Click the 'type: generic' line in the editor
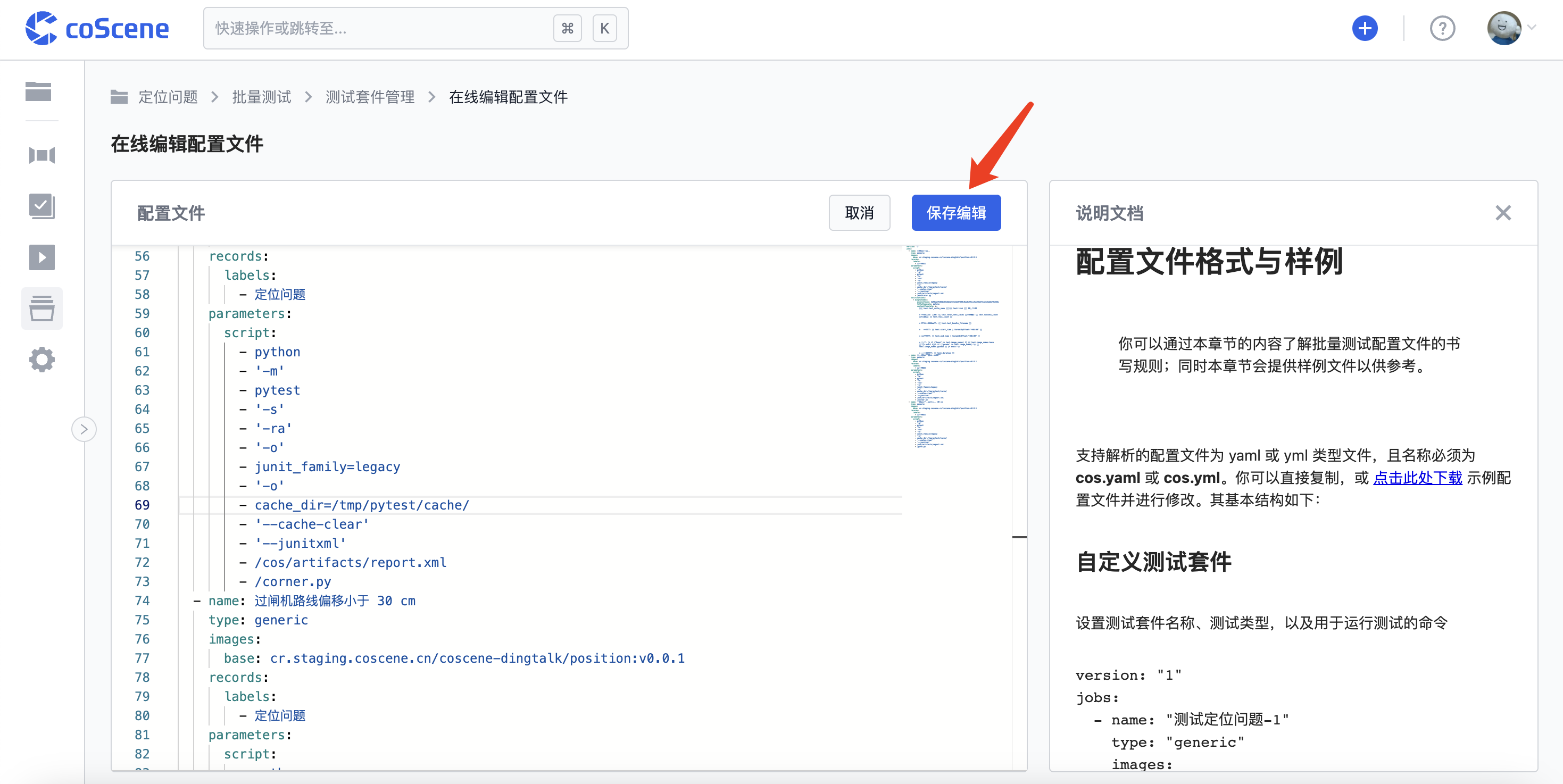This screenshot has height=784, width=1563. tap(258, 620)
